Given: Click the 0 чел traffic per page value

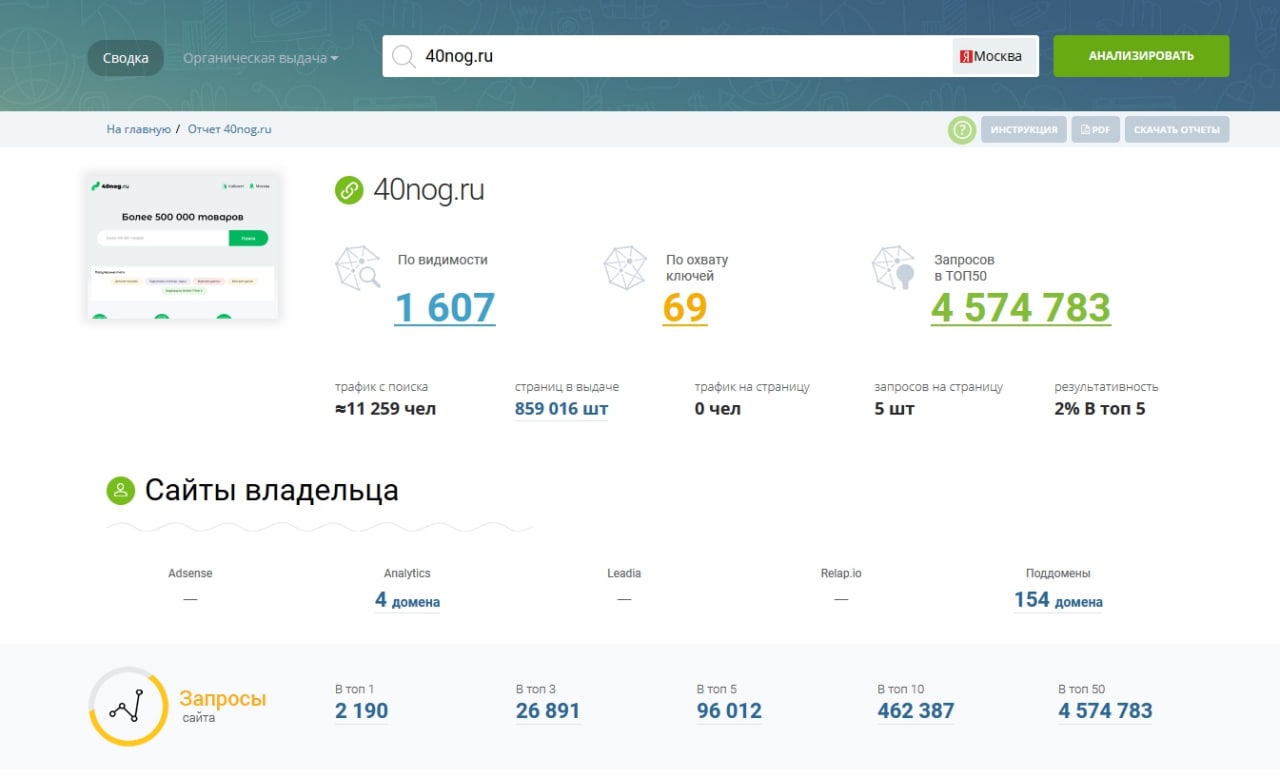Looking at the screenshot, I should 717,409.
